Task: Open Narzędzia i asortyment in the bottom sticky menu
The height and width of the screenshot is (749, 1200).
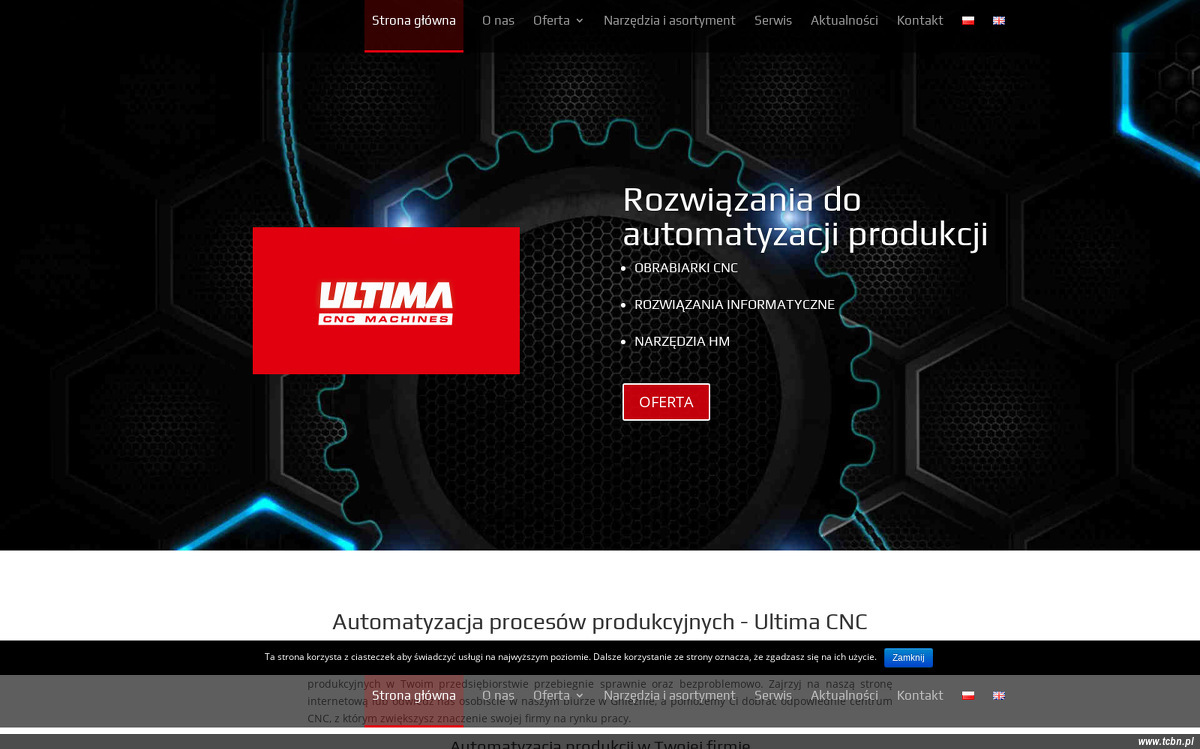Action: (669, 695)
